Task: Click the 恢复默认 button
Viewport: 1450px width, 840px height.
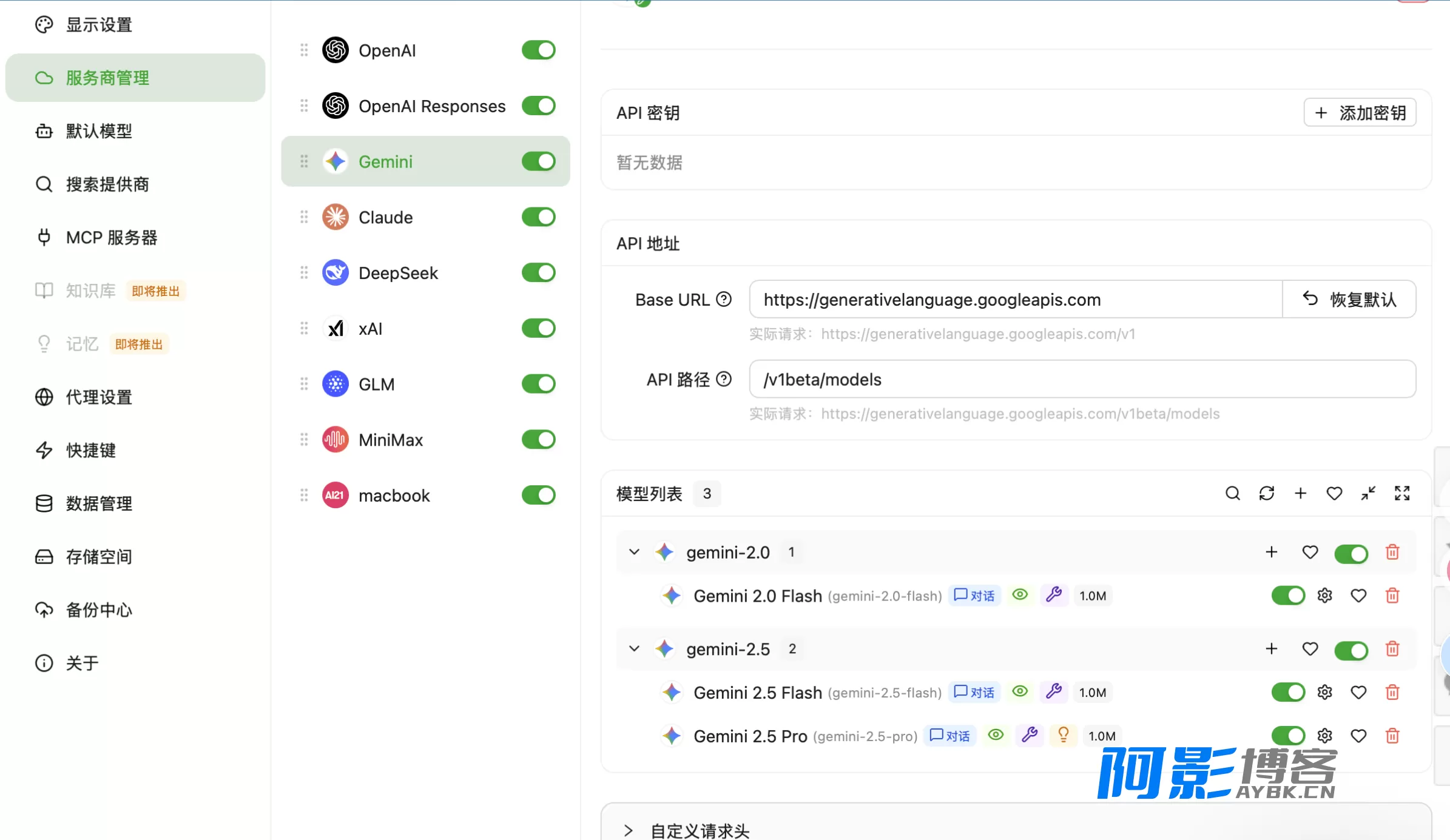Action: 1349,299
